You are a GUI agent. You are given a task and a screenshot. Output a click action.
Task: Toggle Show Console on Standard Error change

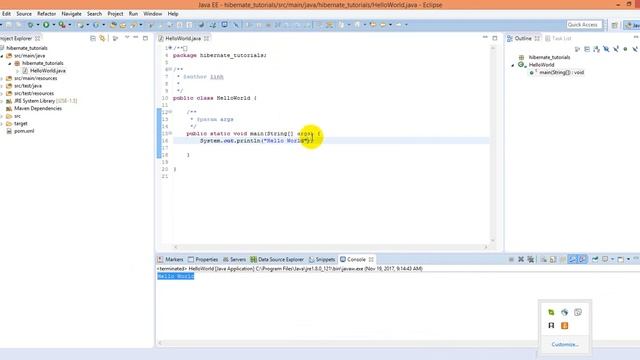[582, 260]
